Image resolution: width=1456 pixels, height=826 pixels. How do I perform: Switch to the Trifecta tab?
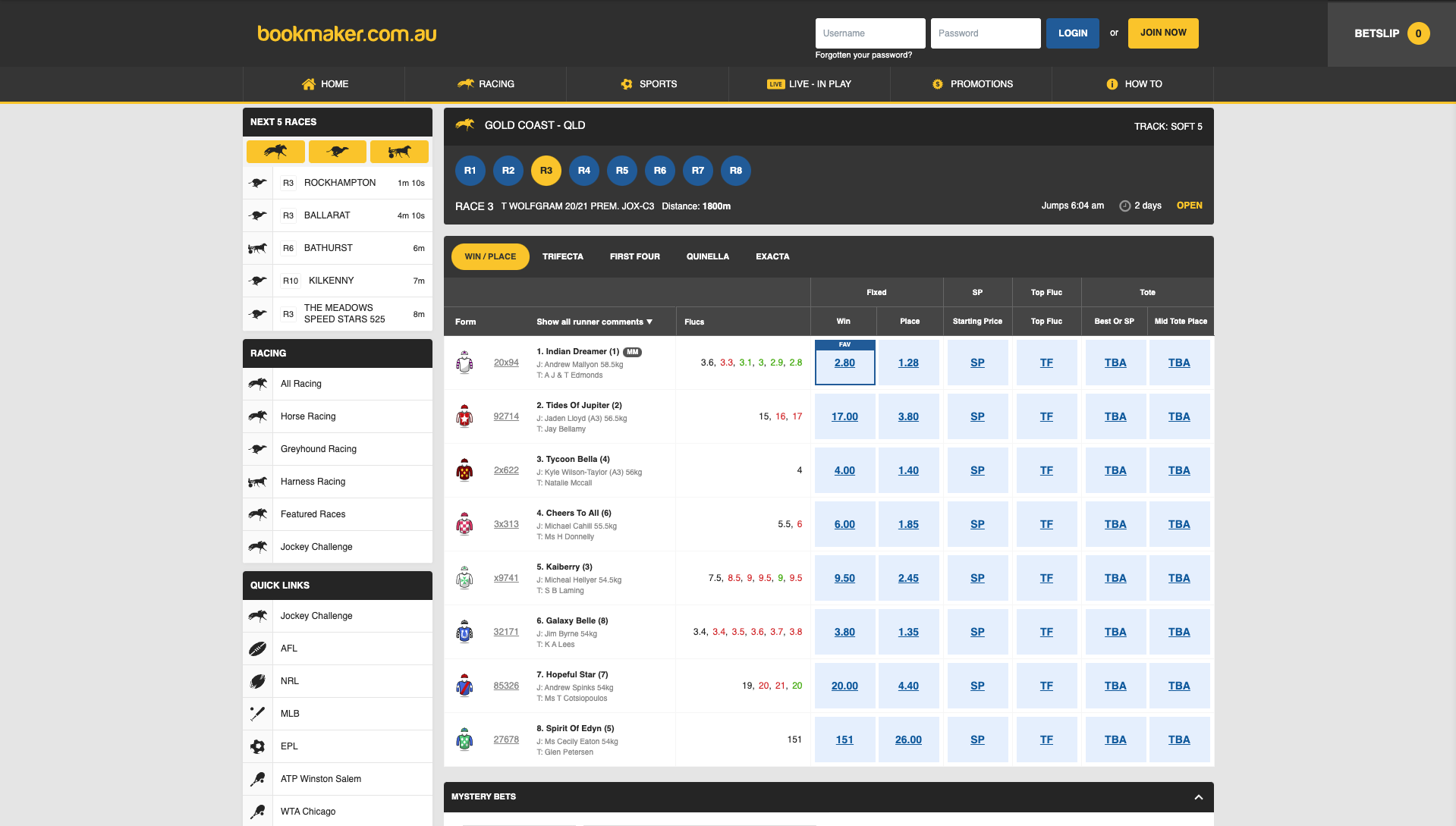tap(563, 257)
